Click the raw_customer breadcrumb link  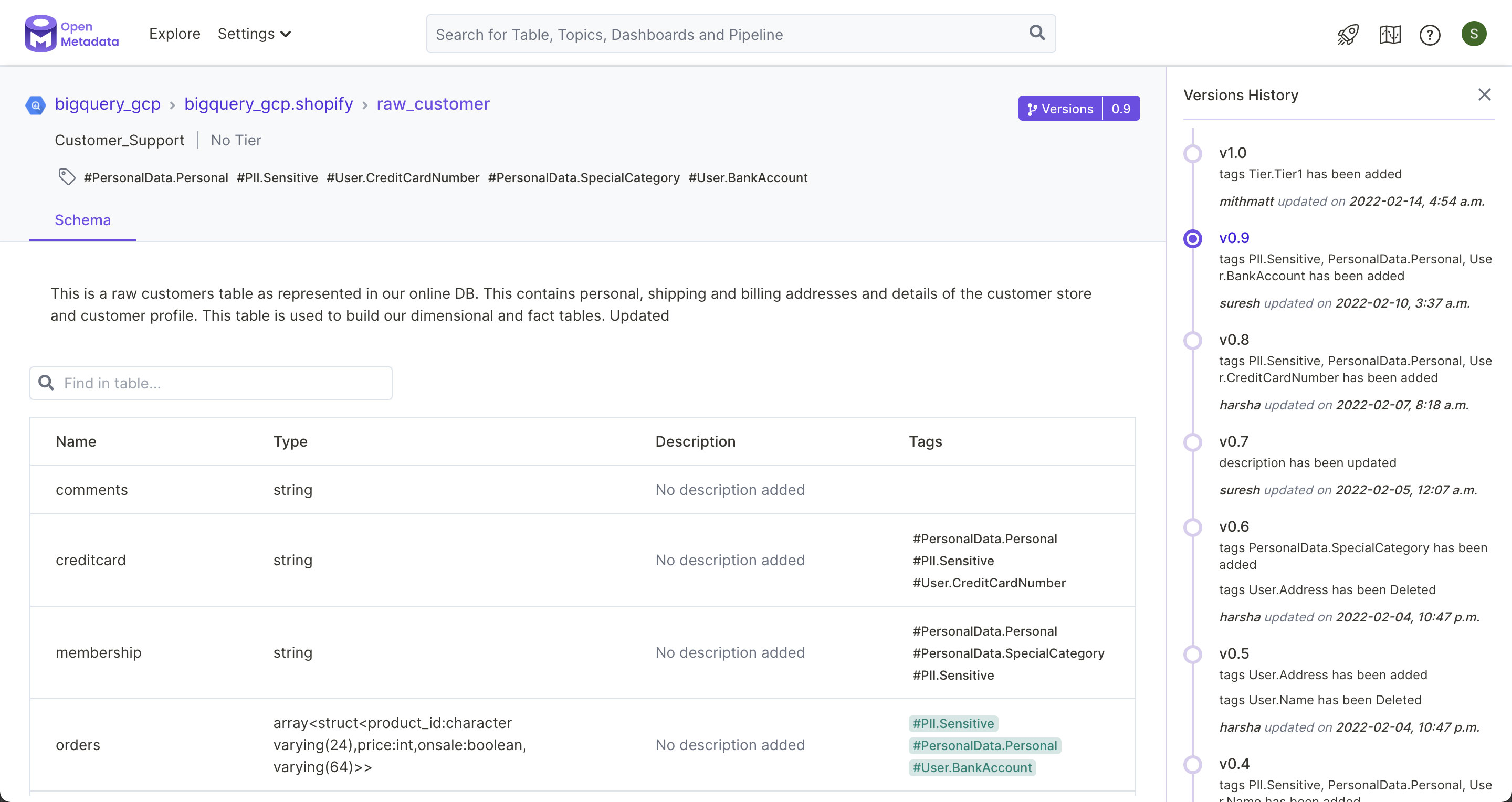(433, 104)
